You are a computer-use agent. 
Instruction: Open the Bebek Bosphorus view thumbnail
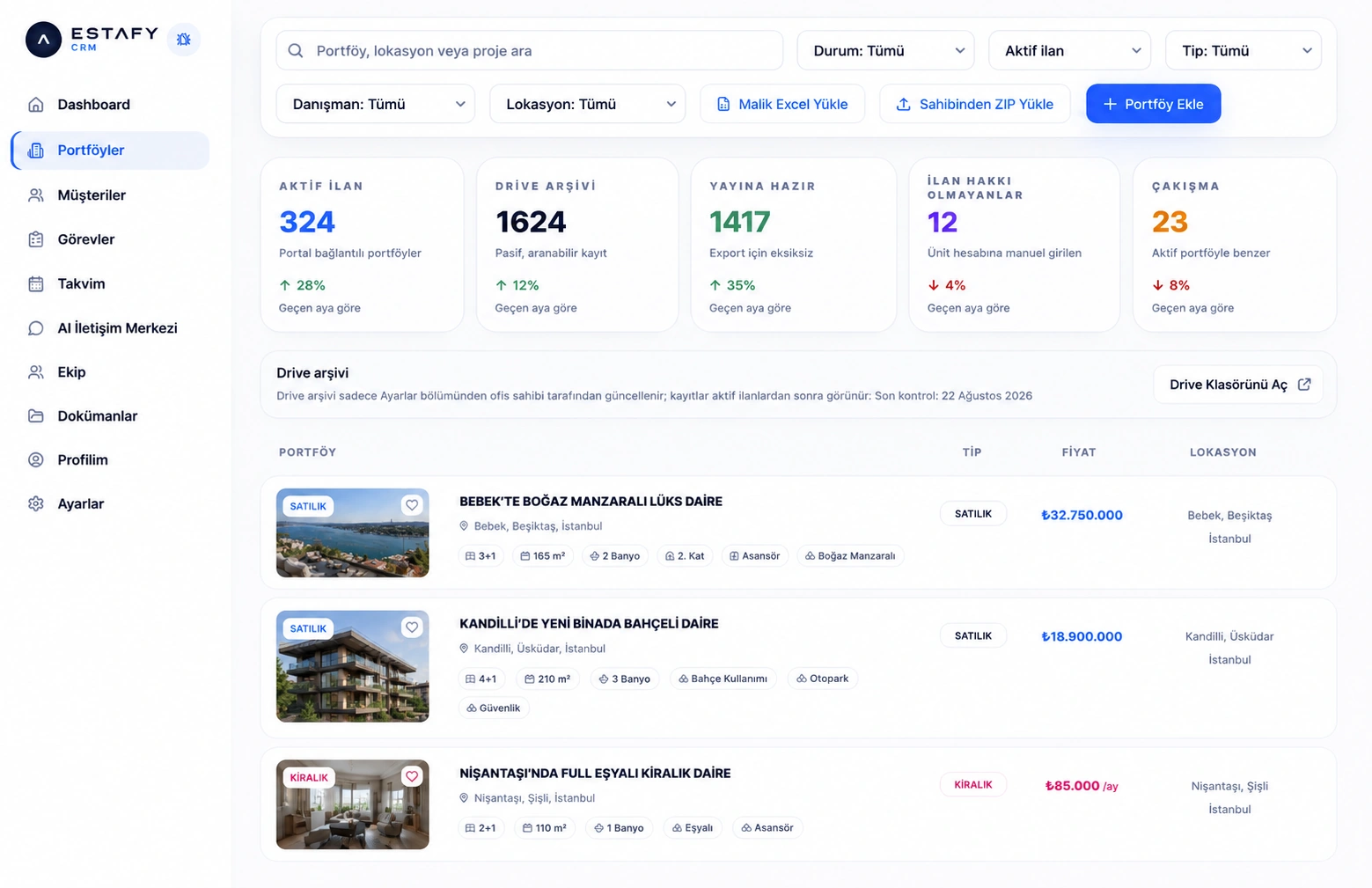tap(353, 533)
